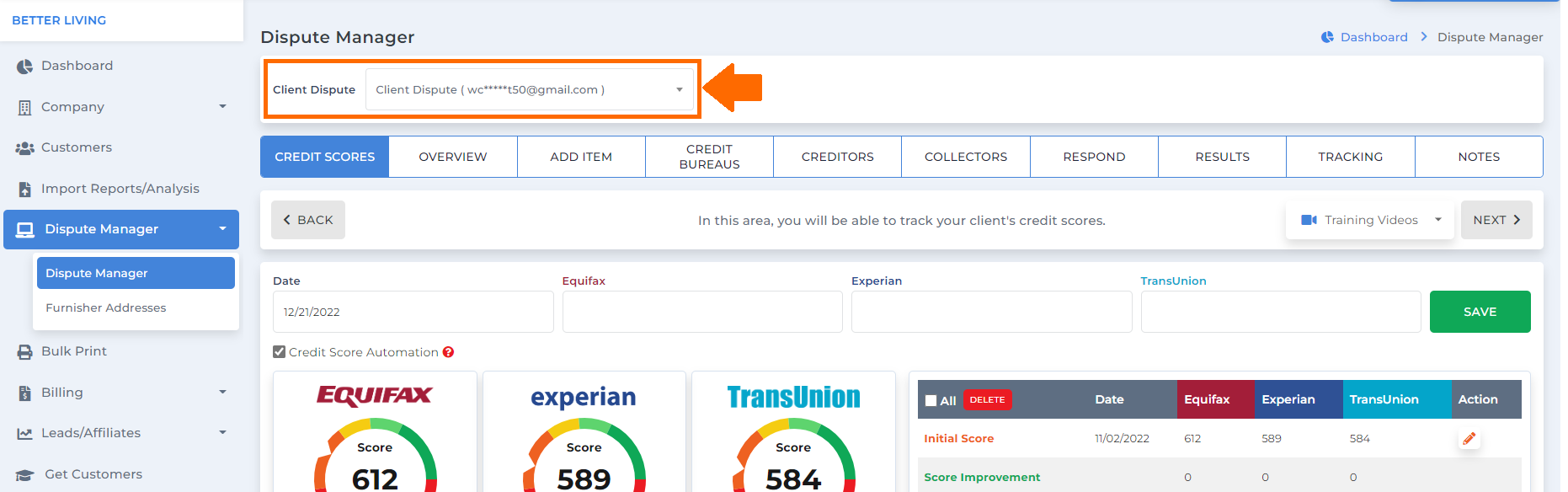Select the CREDITORS tab
1568x492 pixels.
(x=837, y=157)
